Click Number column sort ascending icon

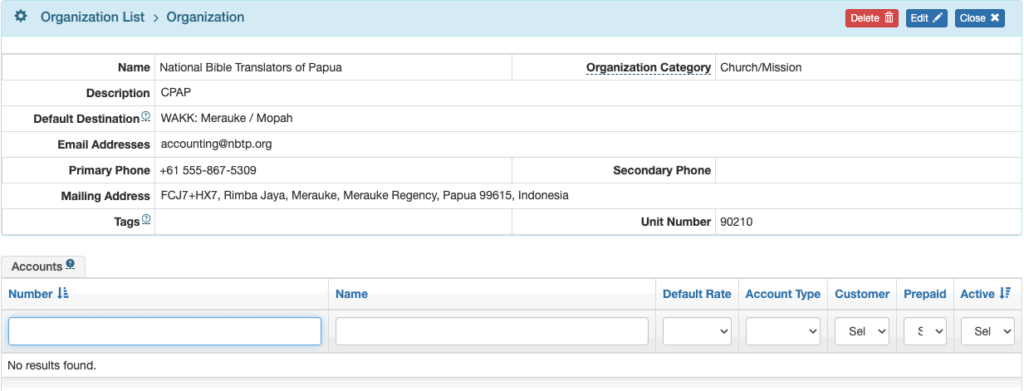click(63, 294)
